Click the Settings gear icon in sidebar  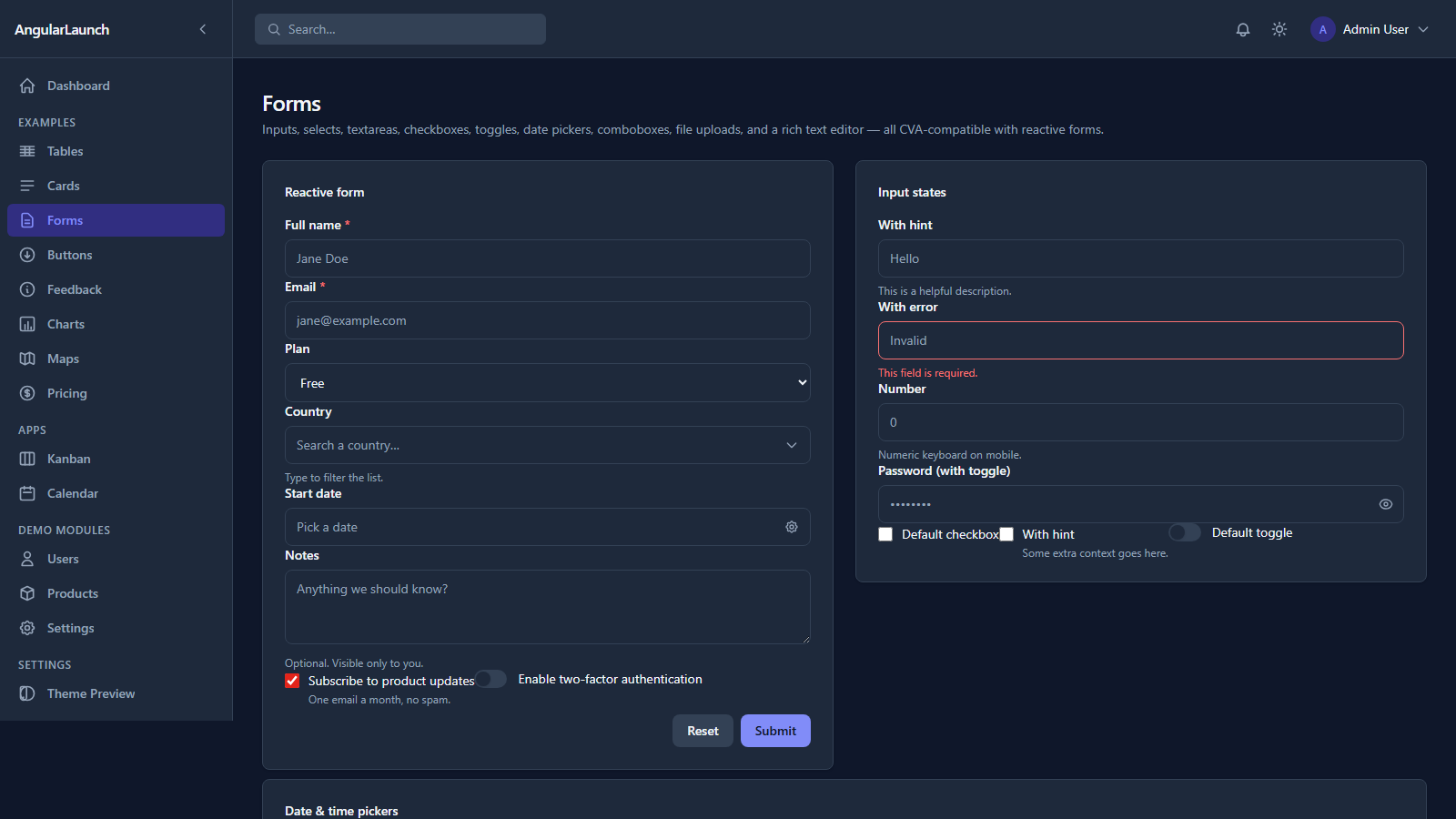(x=27, y=628)
